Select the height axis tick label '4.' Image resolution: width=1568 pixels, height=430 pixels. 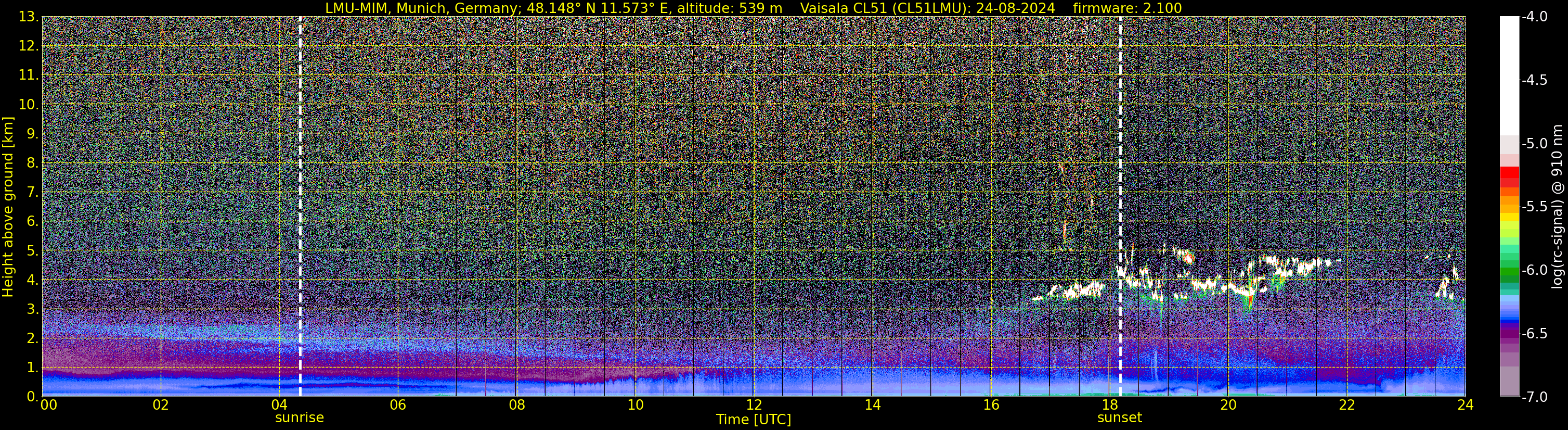(32, 280)
